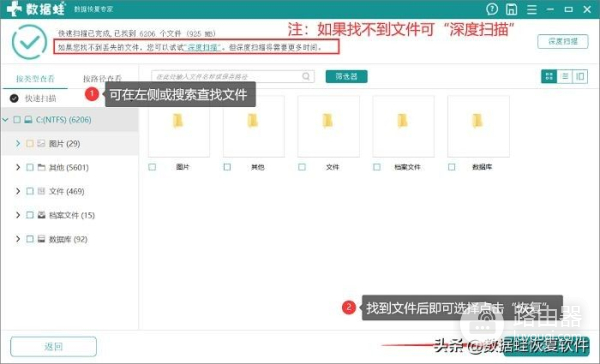Expand the 其他 (5601) tree node
This screenshot has height=364, width=600.
click(x=18, y=167)
